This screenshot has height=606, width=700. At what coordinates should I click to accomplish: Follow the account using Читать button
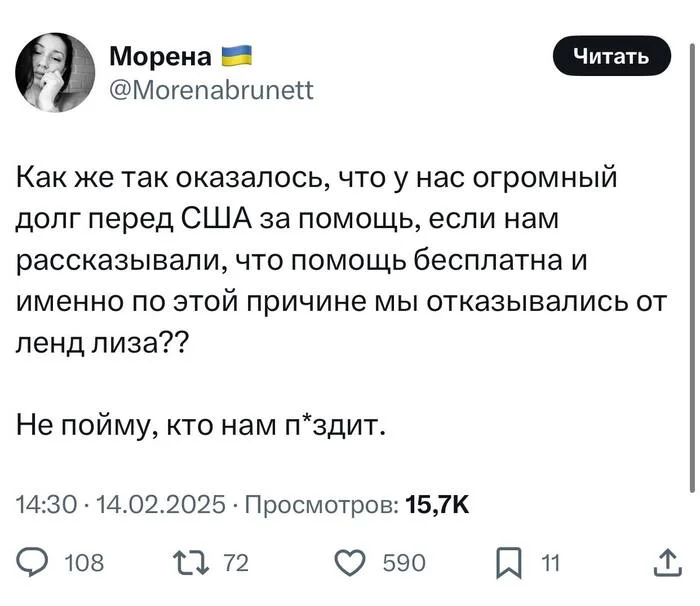pyautogui.click(x=612, y=56)
